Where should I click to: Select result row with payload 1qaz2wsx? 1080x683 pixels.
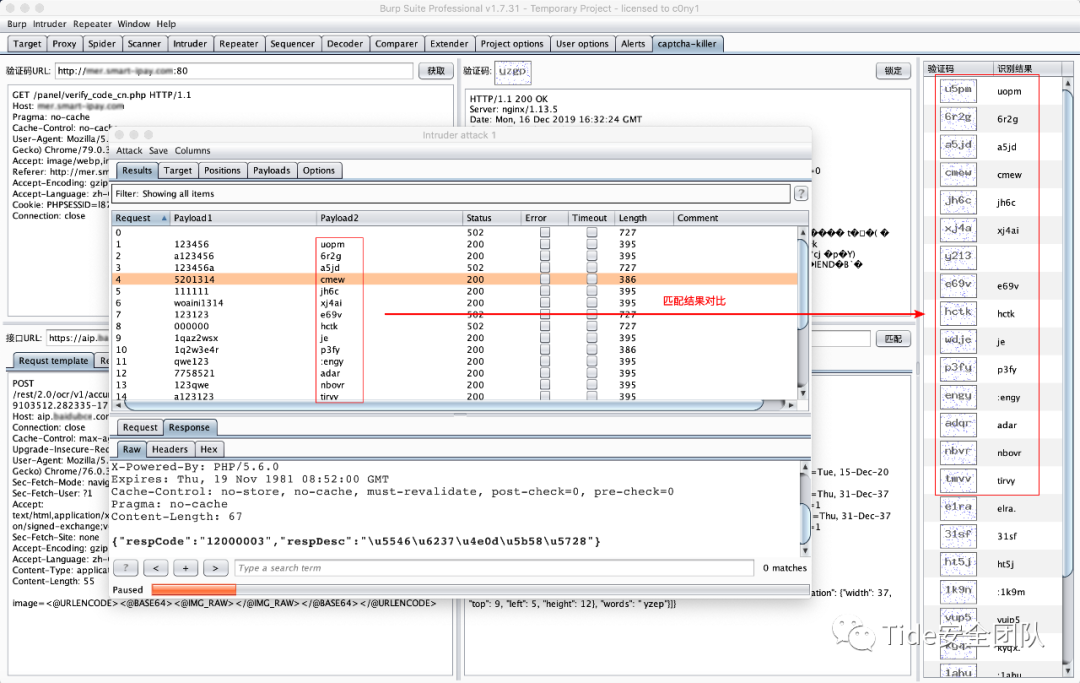tap(455, 338)
